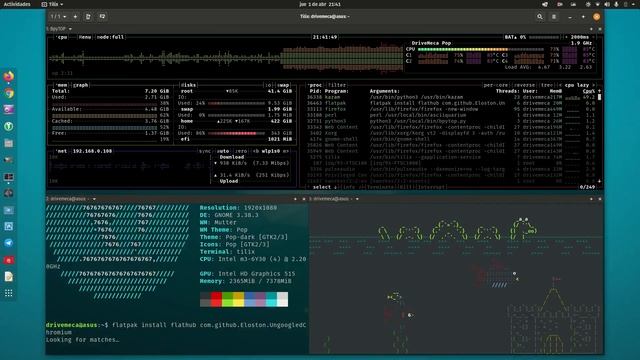640x360 pixels.
Task: Close terminal pane 2 with neofetch
Action: 303,199
